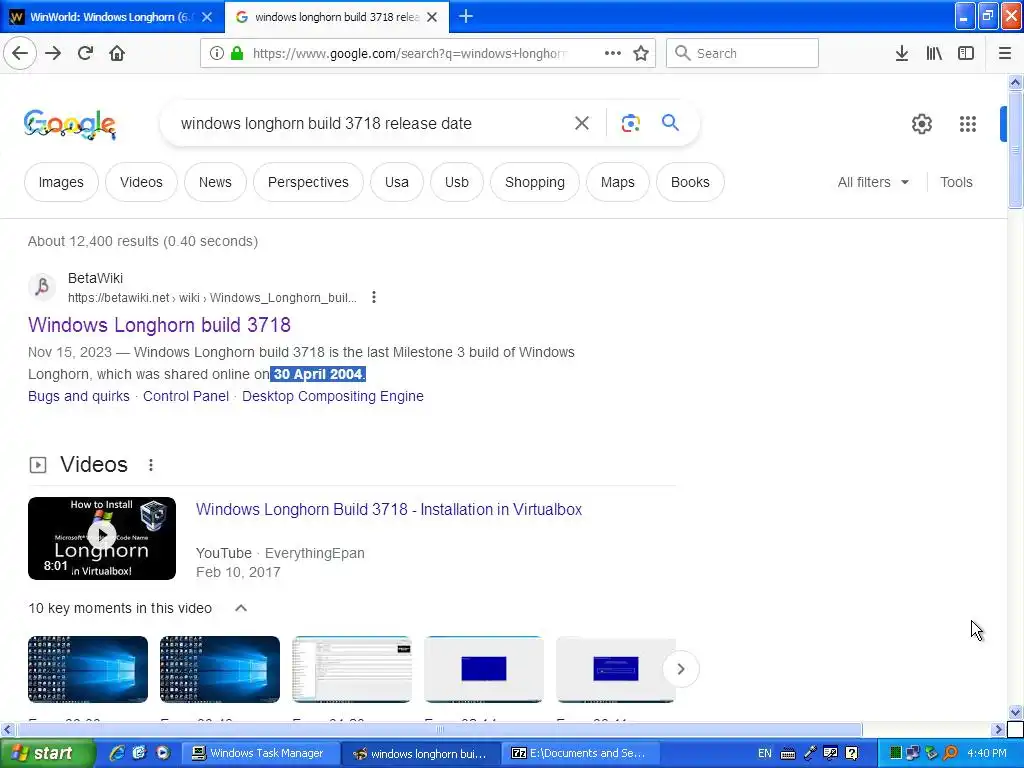Click the green padlock security icon

tap(237, 53)
